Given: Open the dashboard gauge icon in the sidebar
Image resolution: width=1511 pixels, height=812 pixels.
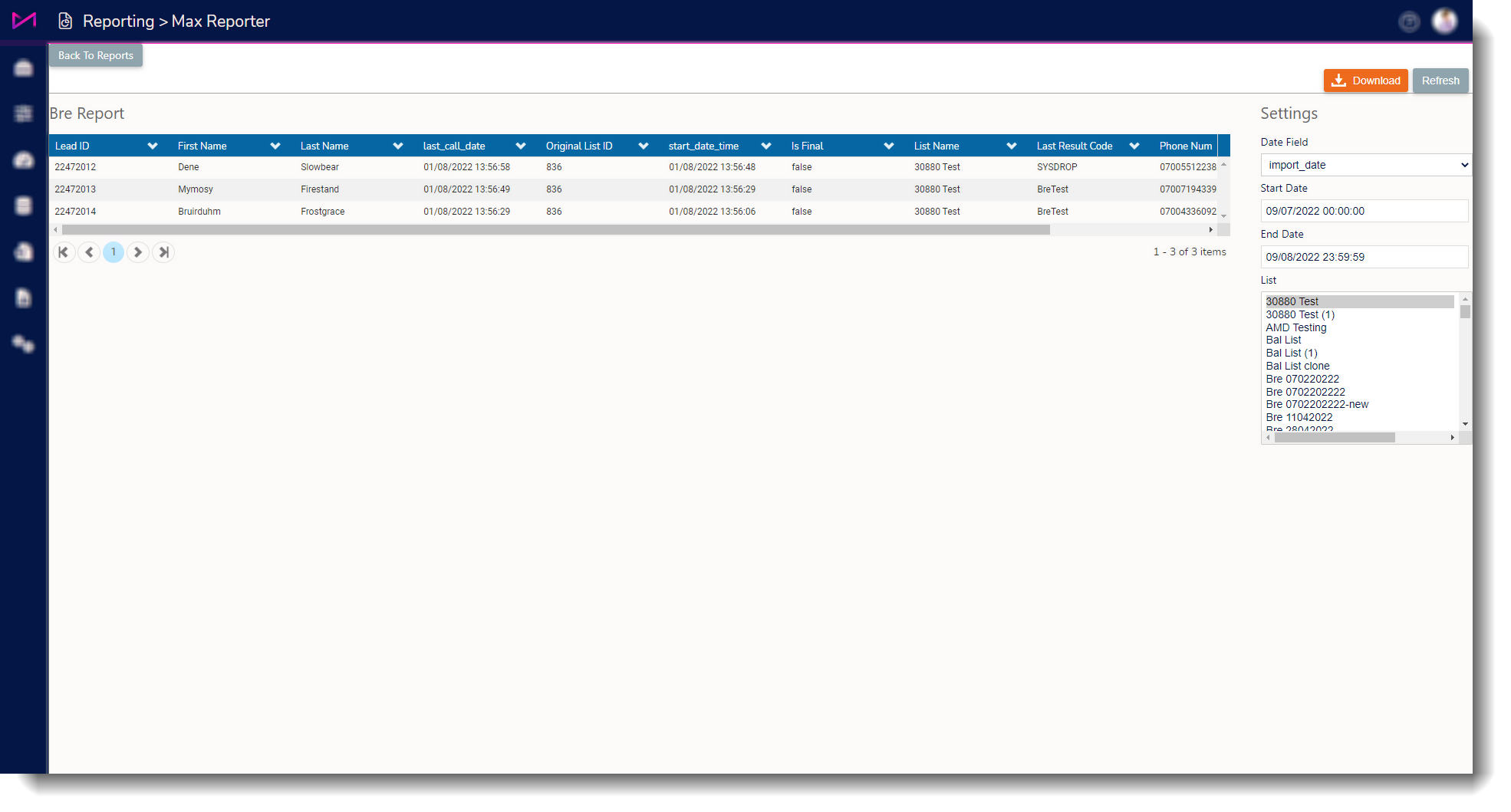Looking at the screenshot, I should (x=24, y=159).
